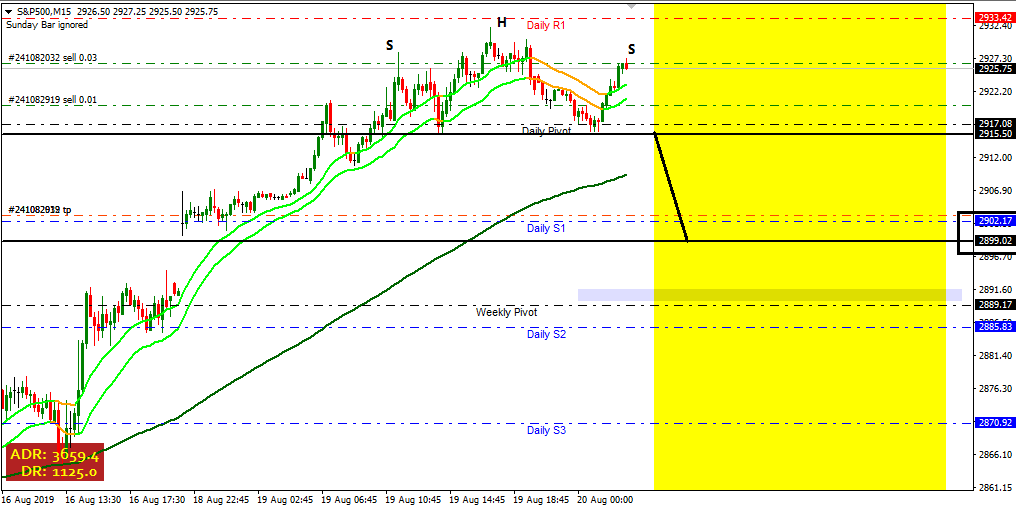Viewport: 1016px width, 505px height.
Task: Click the '19 Aug 10:45' time axis label
Action: (x=414, y=500)
